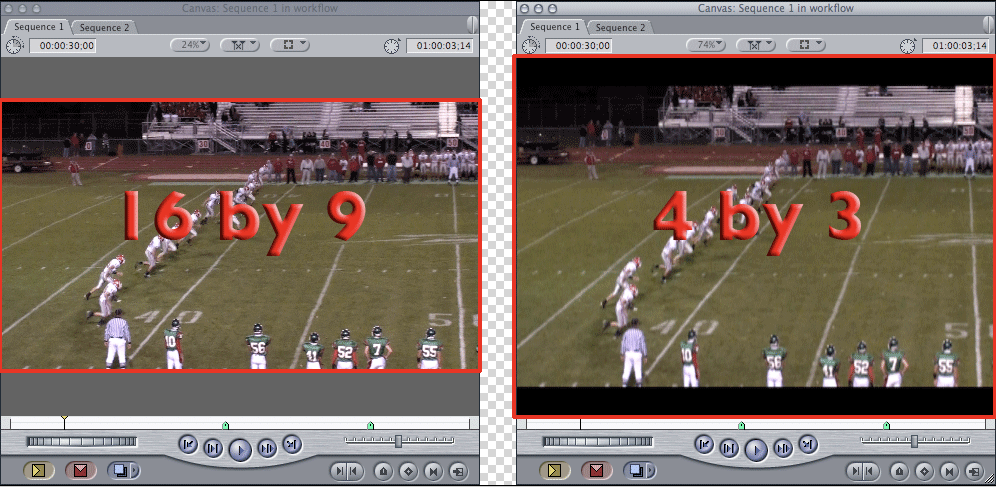Click the jog wheel control in left canvas
Screen dimensions: 996x487
[x=82, y=441]
